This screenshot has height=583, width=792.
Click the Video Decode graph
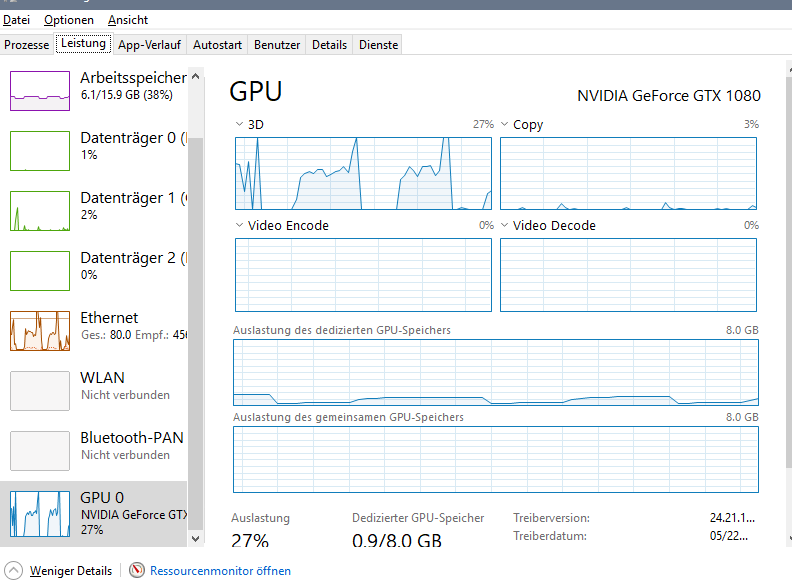pos(628,275)
